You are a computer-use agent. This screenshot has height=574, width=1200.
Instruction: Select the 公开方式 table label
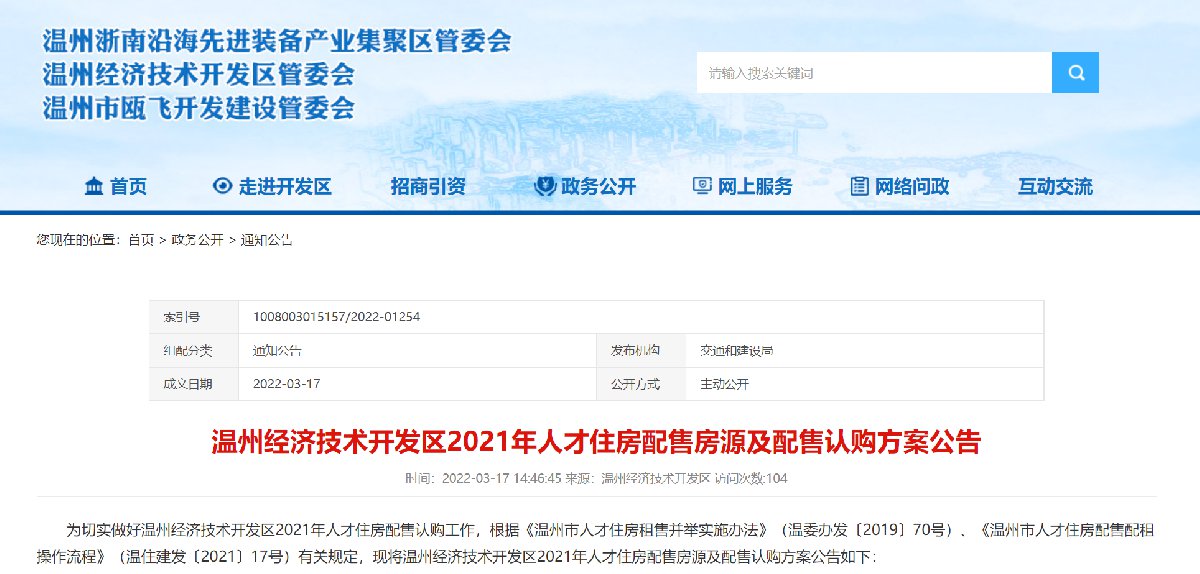pyautogui.click(x=635, y=384)
